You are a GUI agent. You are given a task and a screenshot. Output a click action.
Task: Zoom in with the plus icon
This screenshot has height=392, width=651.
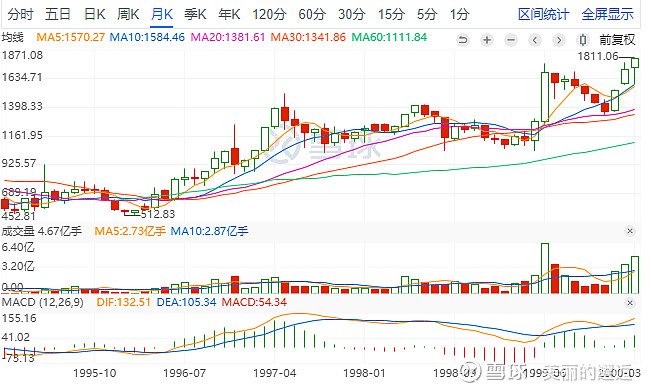pos(487,40)
